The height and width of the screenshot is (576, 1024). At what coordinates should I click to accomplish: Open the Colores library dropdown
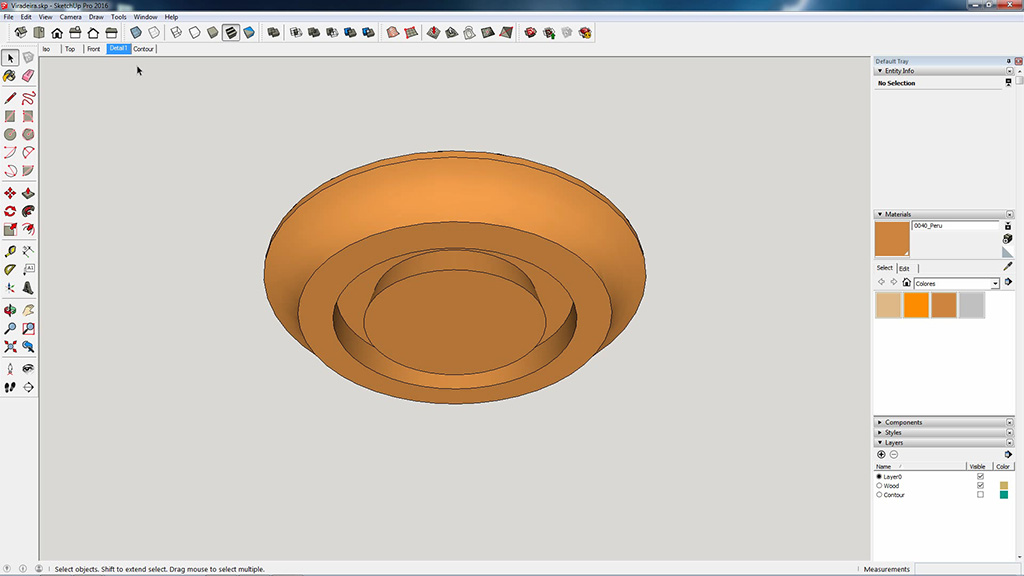[x=995, y=283]
